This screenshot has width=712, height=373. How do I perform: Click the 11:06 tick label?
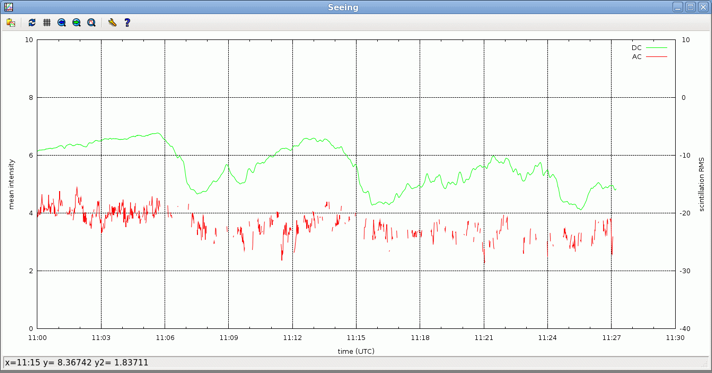tap(165, 338)
